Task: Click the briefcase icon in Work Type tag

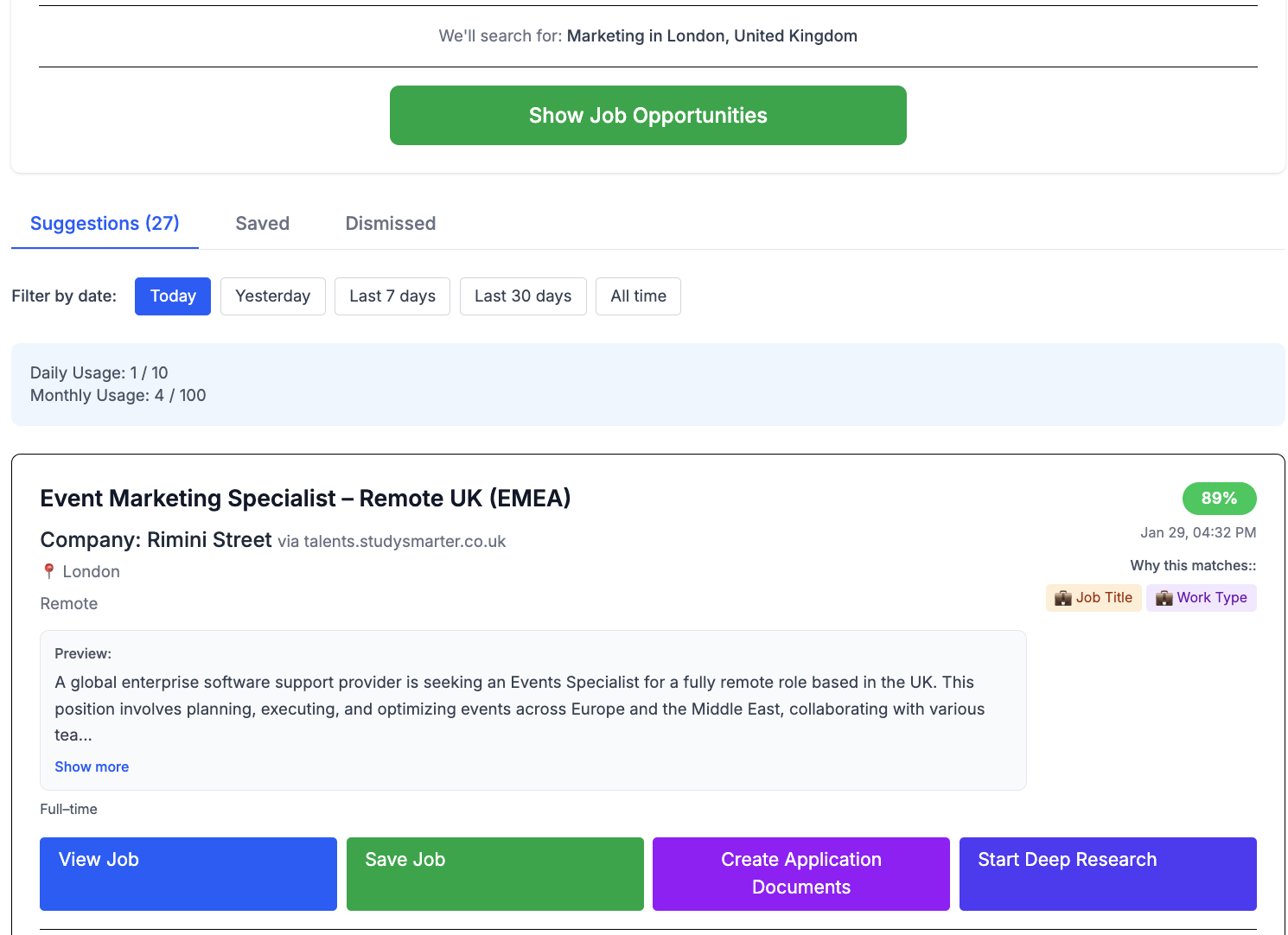Action: 1164,598
